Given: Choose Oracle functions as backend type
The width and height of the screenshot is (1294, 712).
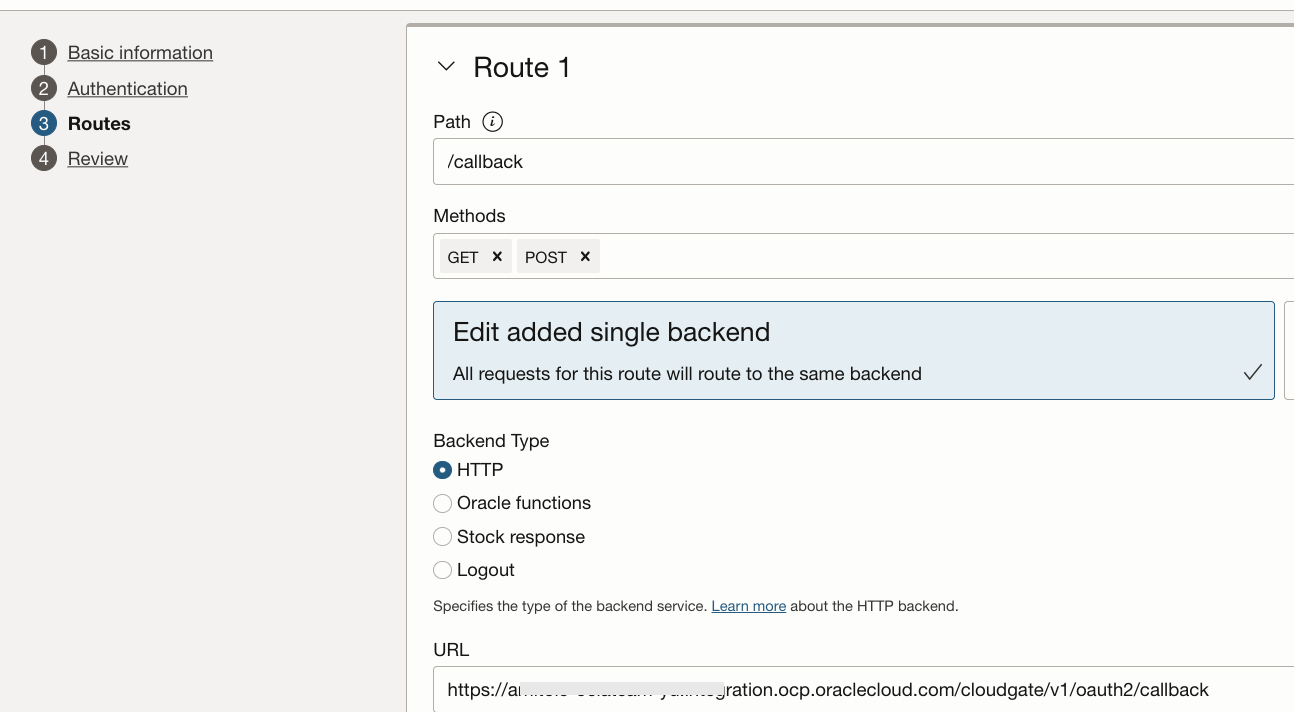Looking at the screenshot, I should coord(443,503).
